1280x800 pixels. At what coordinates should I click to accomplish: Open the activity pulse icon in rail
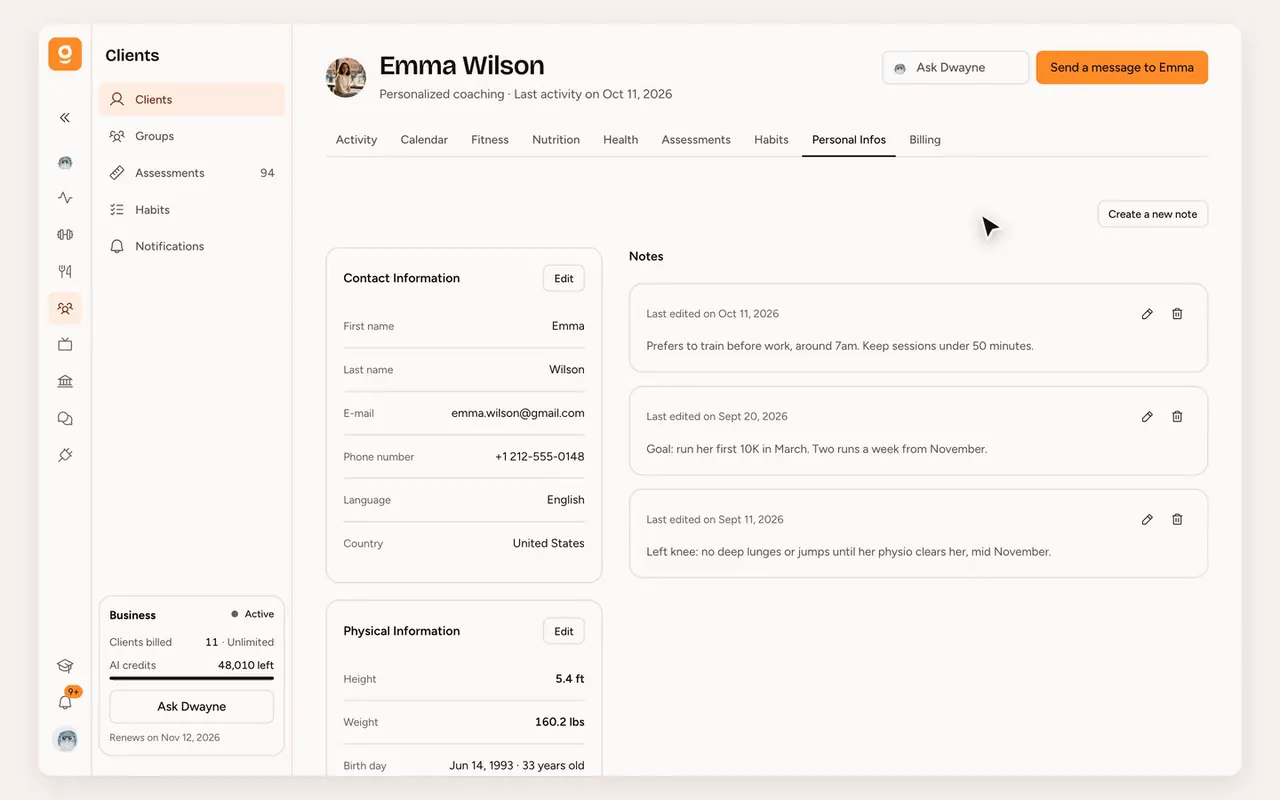[x=65, y=198]
